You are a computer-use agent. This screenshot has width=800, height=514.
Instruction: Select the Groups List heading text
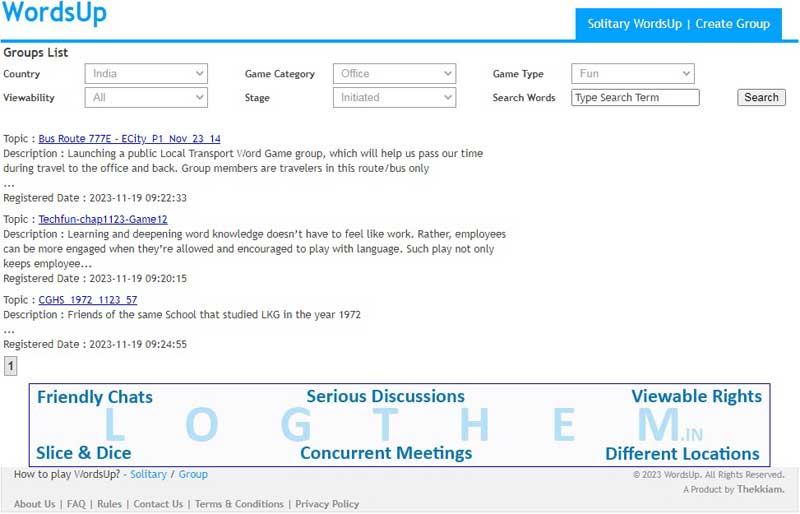(x=36, y=53)
